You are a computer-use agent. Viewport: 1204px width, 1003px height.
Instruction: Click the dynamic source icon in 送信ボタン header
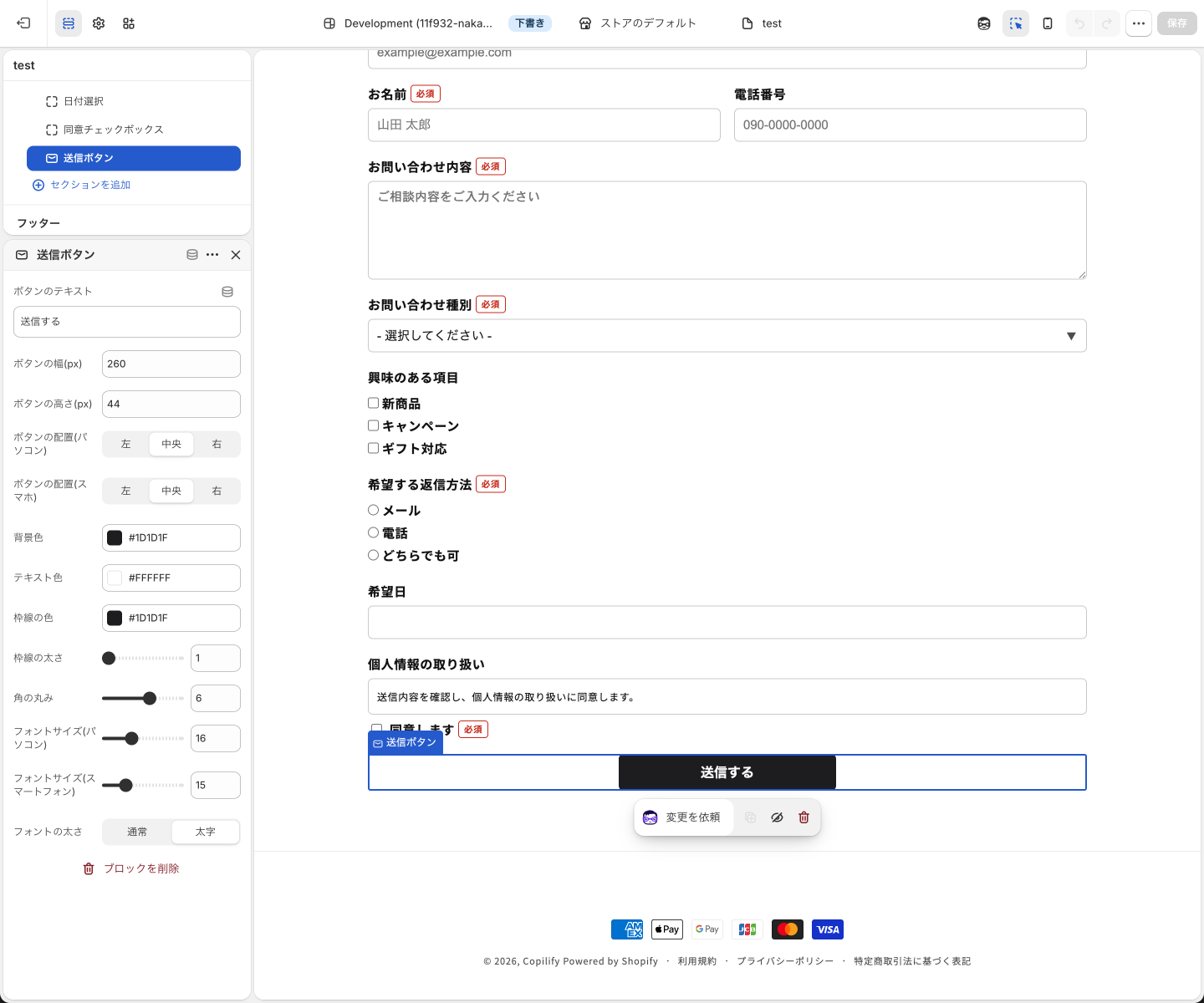point(192,255)
